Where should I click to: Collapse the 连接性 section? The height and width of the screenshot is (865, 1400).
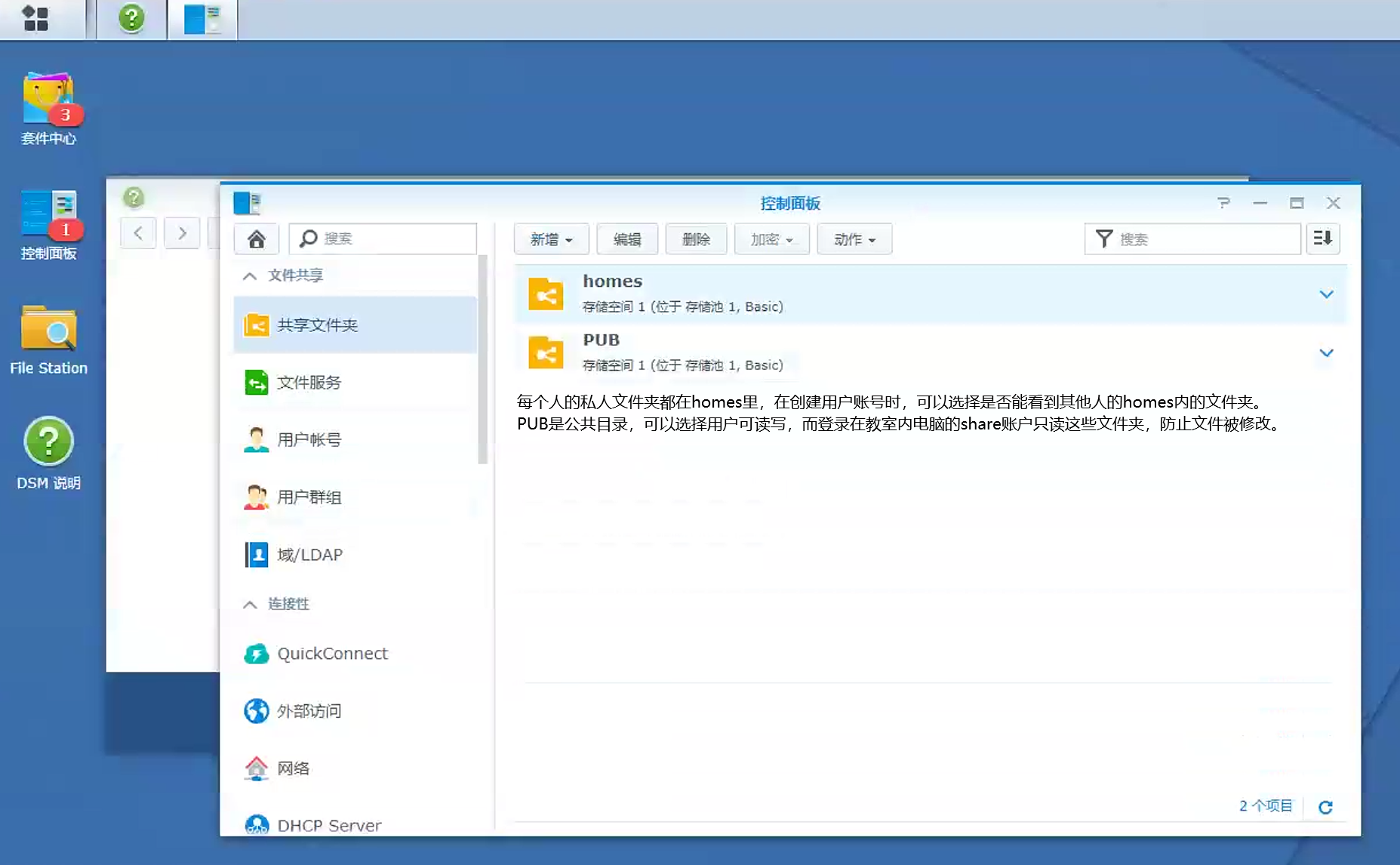click(x=250, y=605)
